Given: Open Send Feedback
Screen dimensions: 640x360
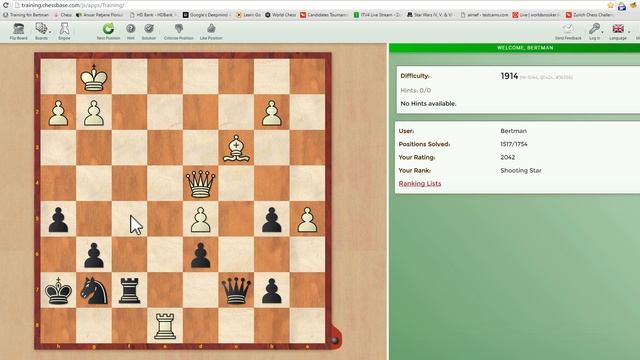Looking at the screenshot, I should [x=568, y=31].
